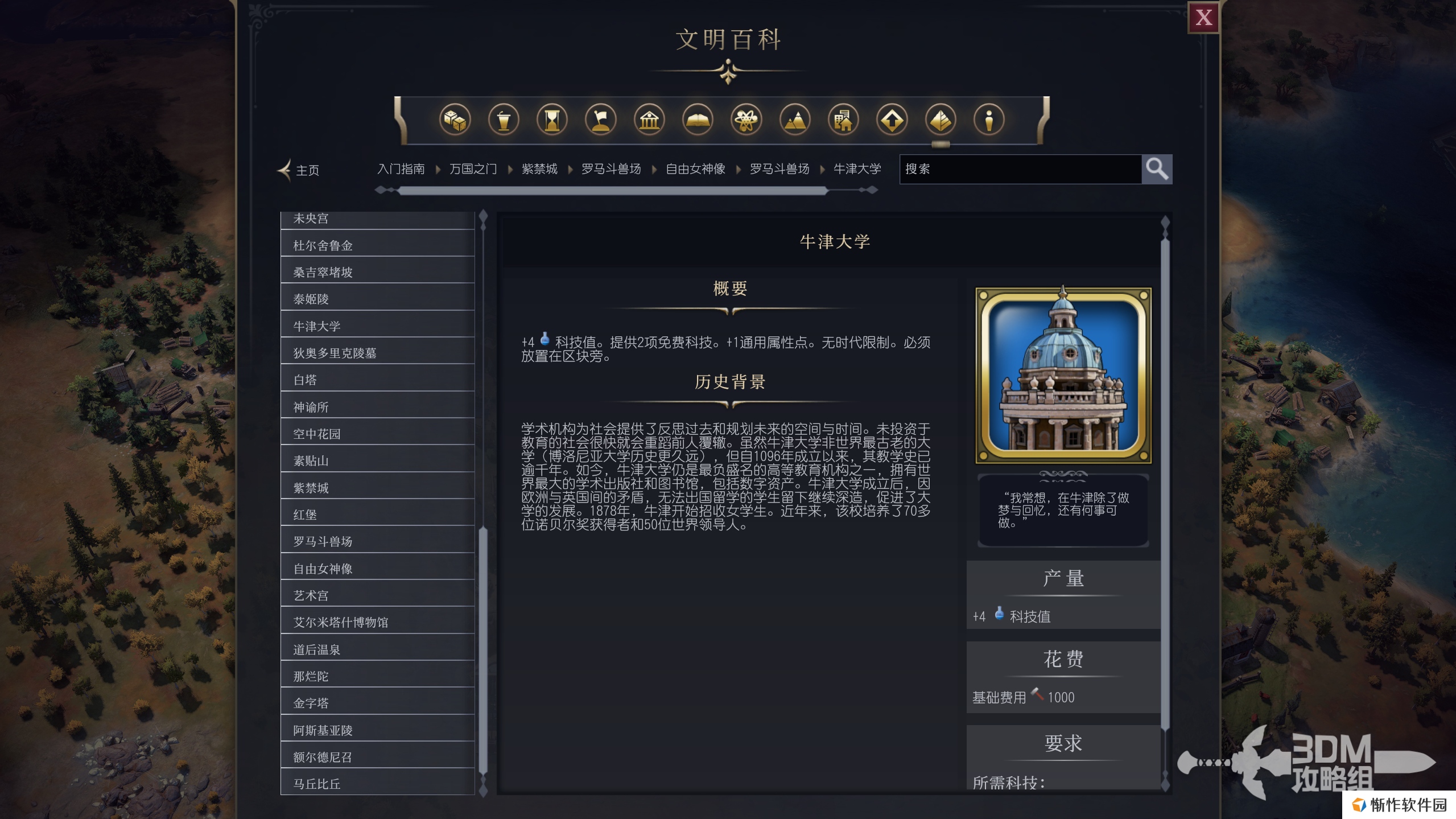
Task: Select 艾尔米塔什博物馆 in the list
Action: [377, 620]
